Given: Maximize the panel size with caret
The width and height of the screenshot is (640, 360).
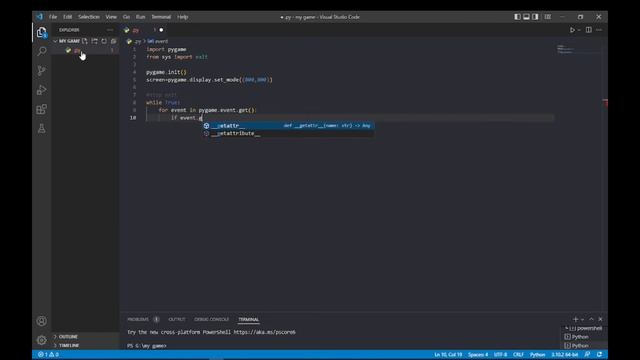Looking at the screenshot, I should point(591,319).
